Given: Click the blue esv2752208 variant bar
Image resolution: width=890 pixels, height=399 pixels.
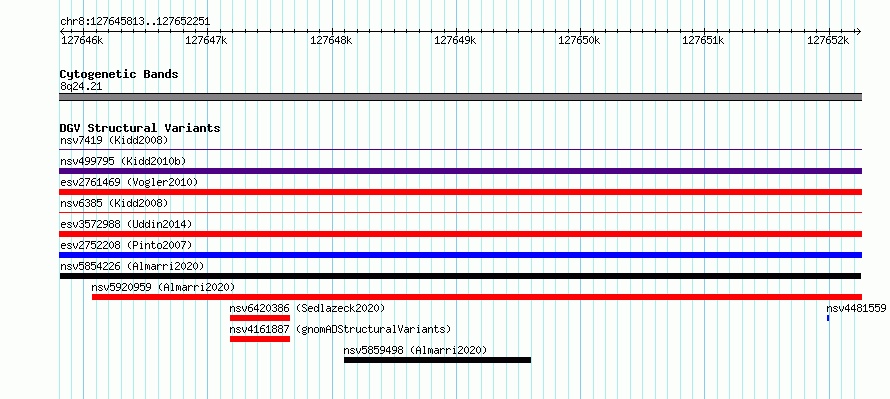Looking at the screenshot, I should 460,255.
